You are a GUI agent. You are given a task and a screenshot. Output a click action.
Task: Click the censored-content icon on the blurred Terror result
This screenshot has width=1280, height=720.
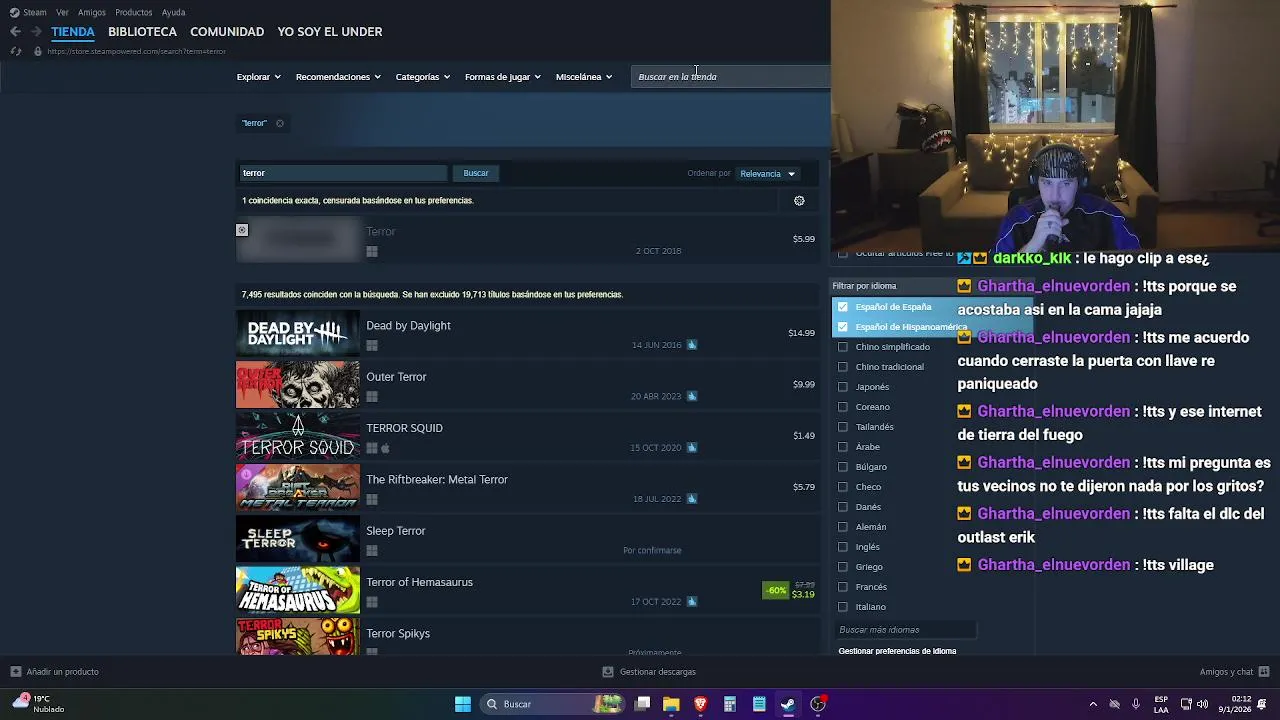click(242, 230)
